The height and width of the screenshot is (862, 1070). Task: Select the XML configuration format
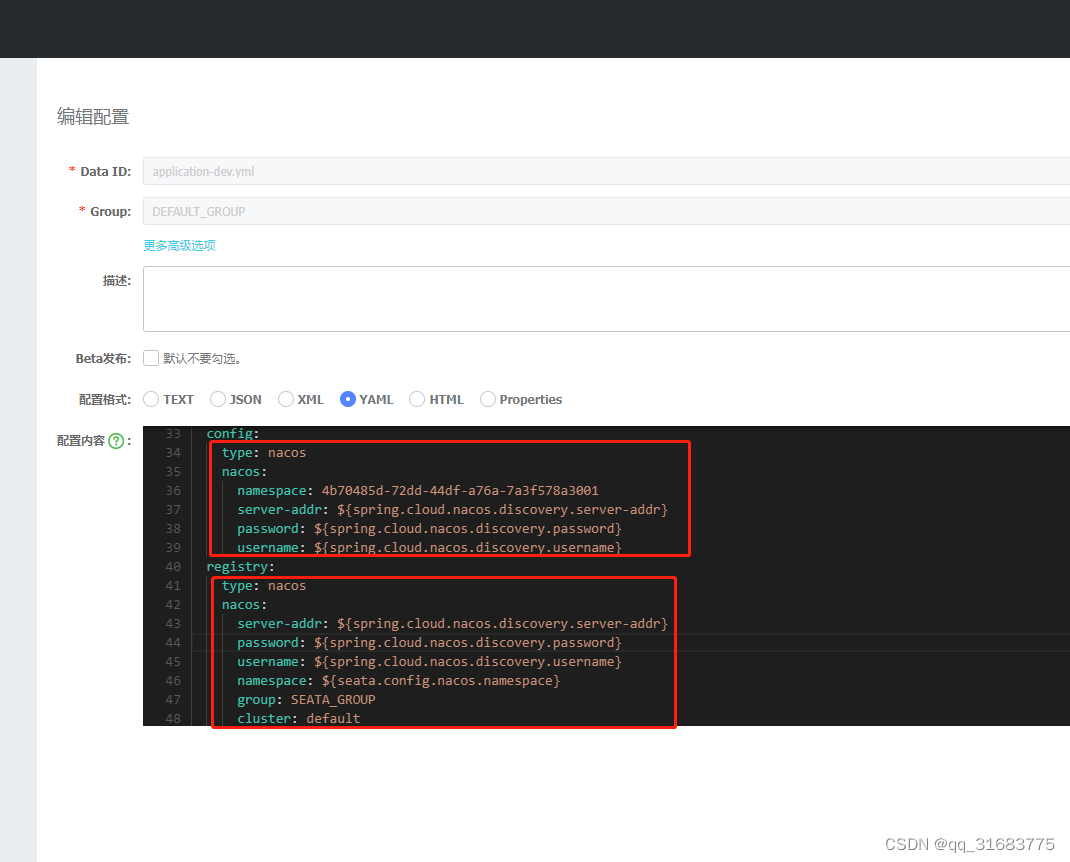286,399
